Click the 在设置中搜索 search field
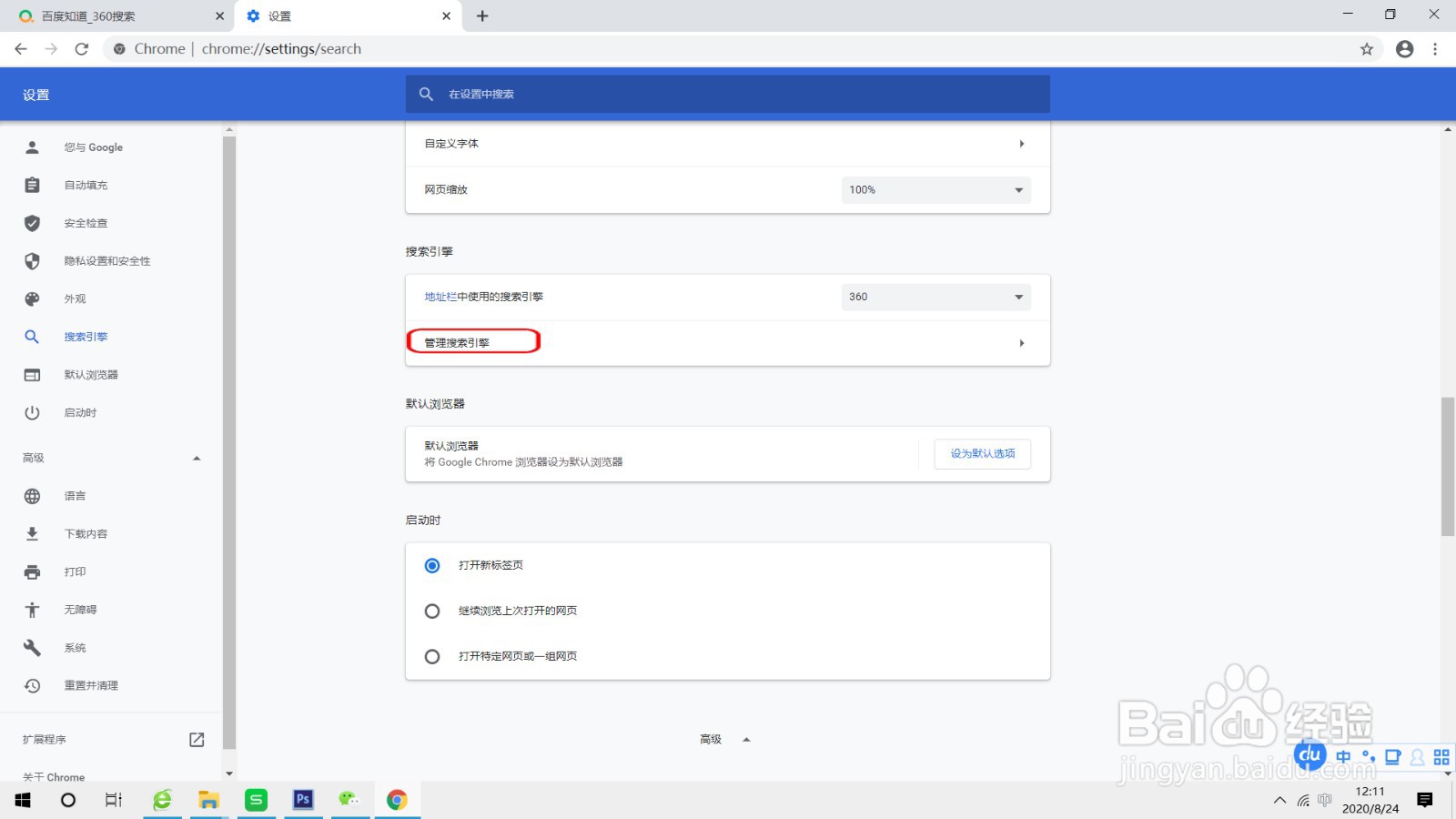Viewport: 1456px width, 819px height. click(728, 94)
